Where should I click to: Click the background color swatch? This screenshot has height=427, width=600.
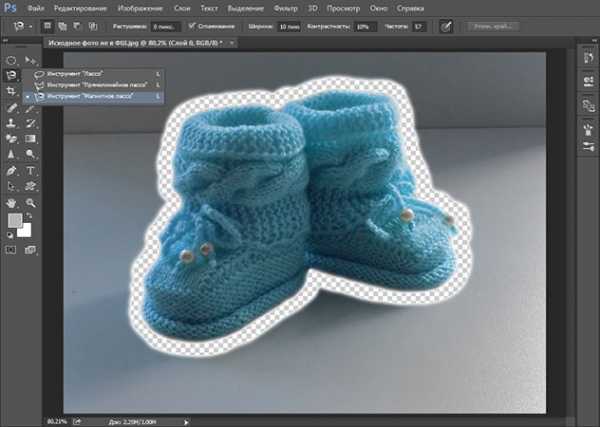point(25,231)
